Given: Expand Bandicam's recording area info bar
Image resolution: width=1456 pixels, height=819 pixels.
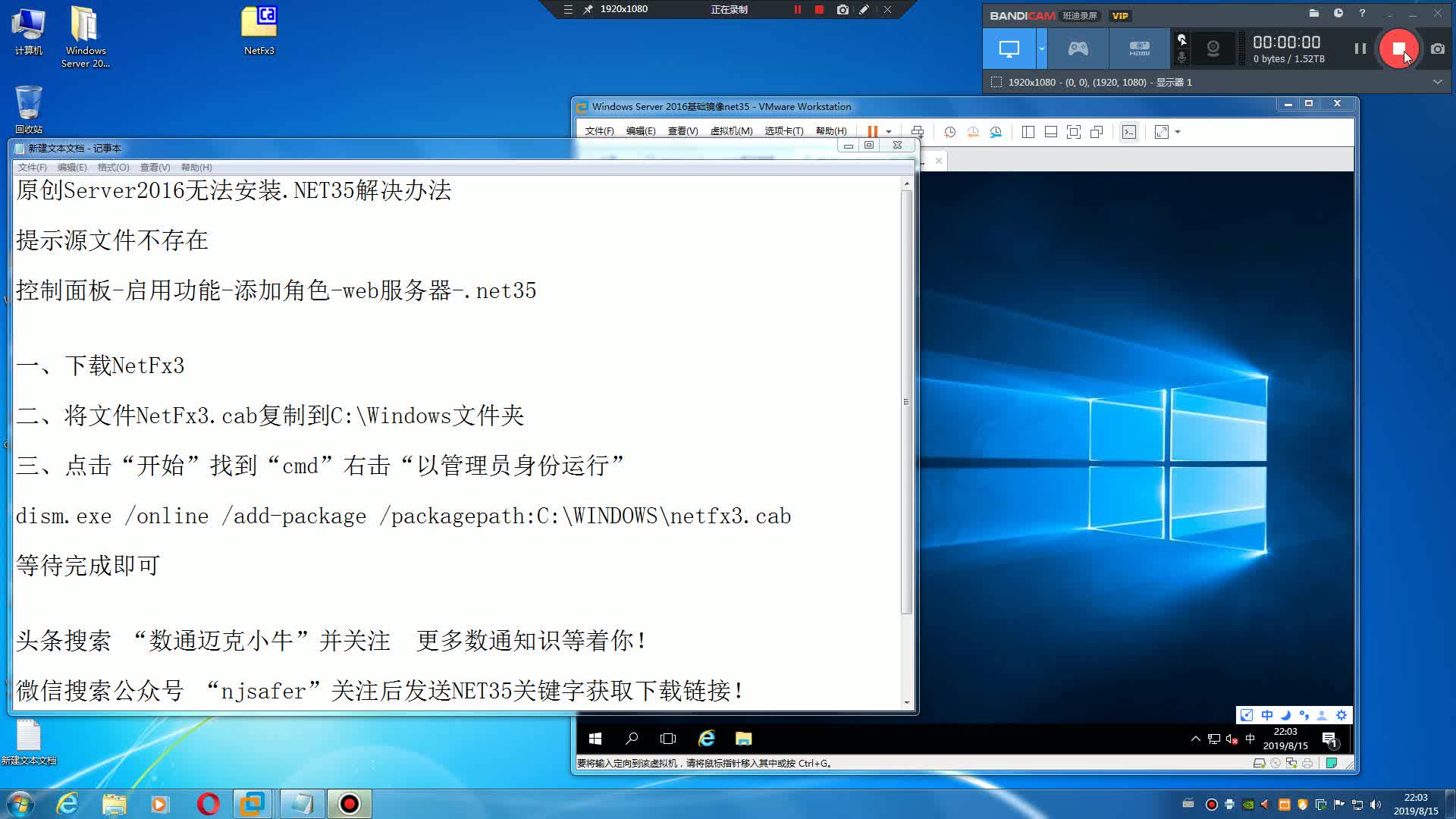Looking at the screenshot, I should click(1437, 82).
